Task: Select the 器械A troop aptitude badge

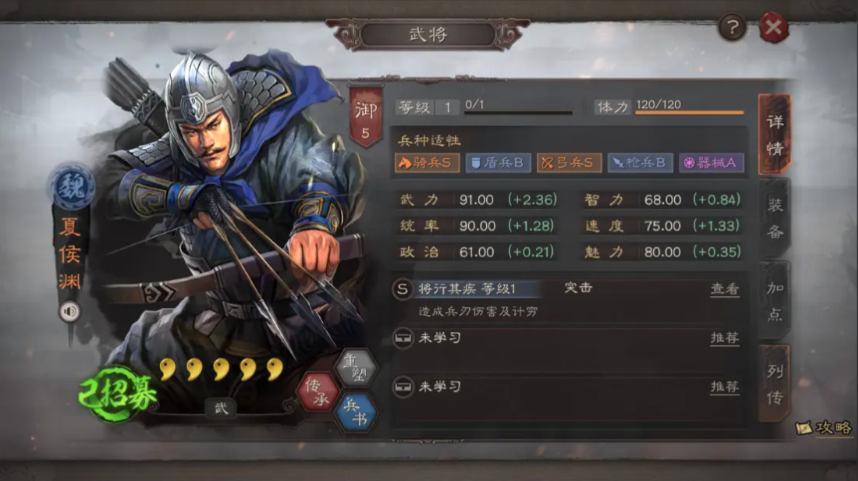Action: click(x=711, y=163)
